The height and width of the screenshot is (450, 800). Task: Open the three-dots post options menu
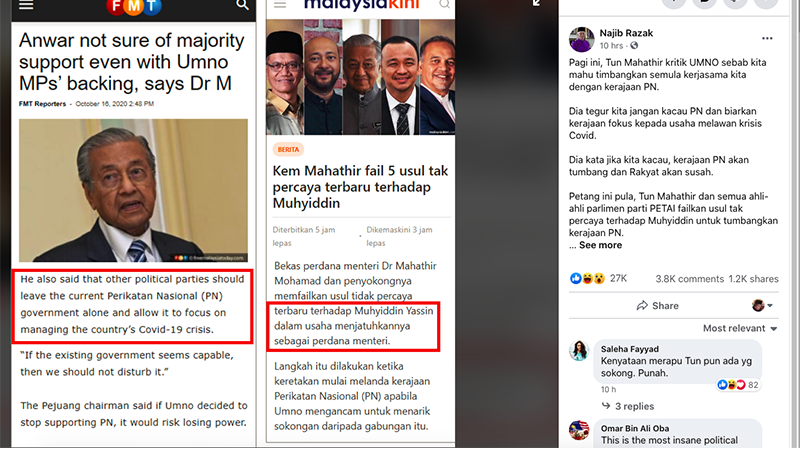(767, 39)
